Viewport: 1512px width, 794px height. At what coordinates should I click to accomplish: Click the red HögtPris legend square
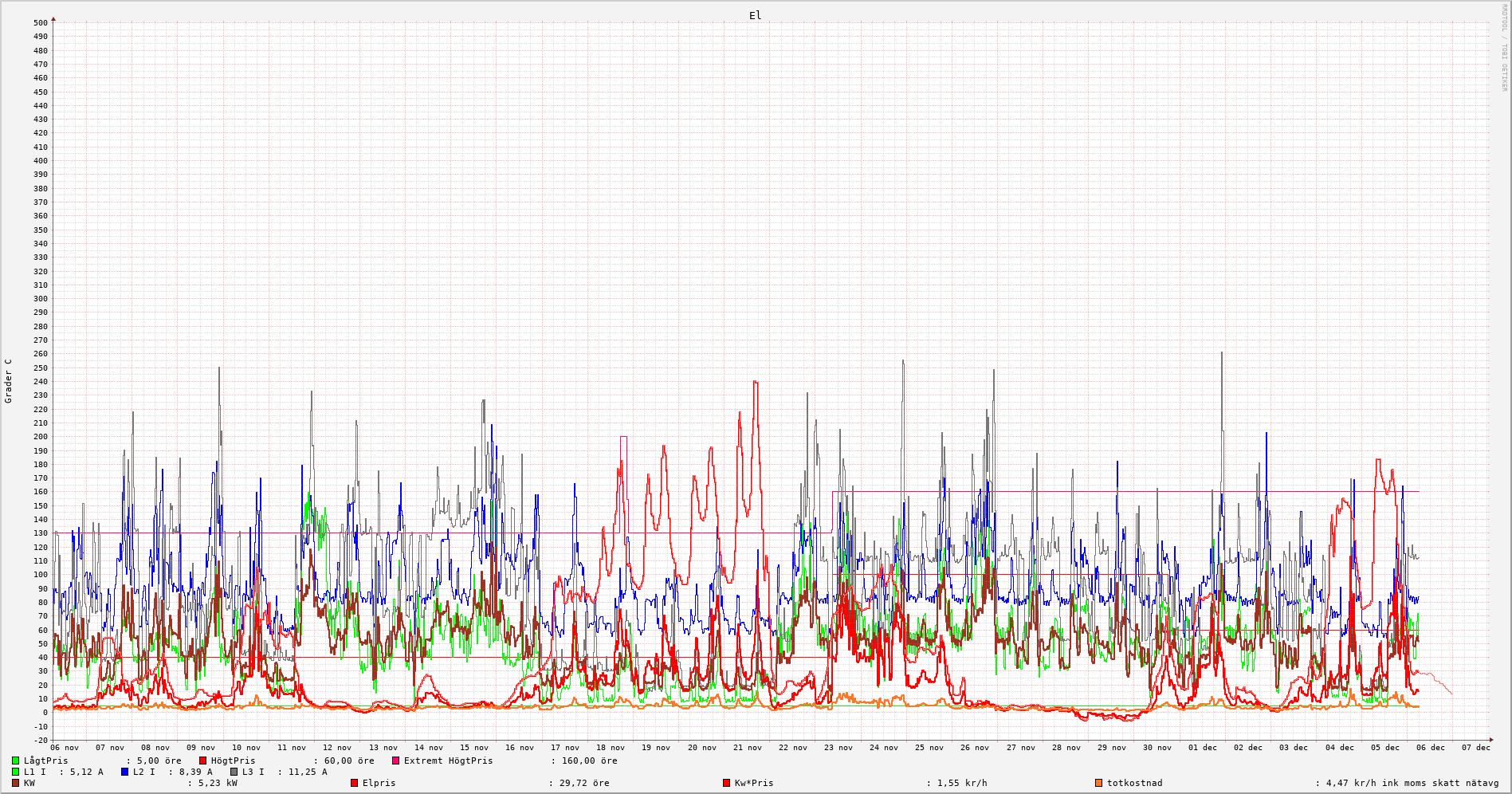pyautogui.click(x=203, y=761)
